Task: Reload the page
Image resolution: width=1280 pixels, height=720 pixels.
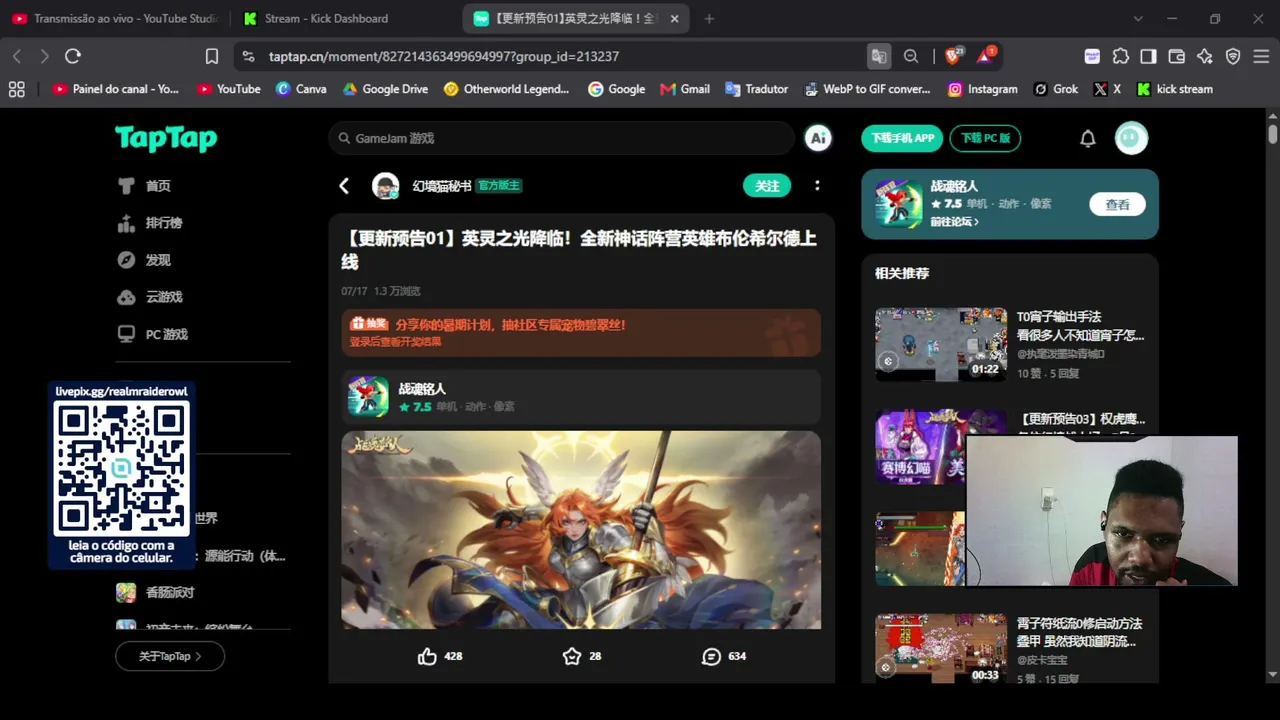Action: [73, 56]
